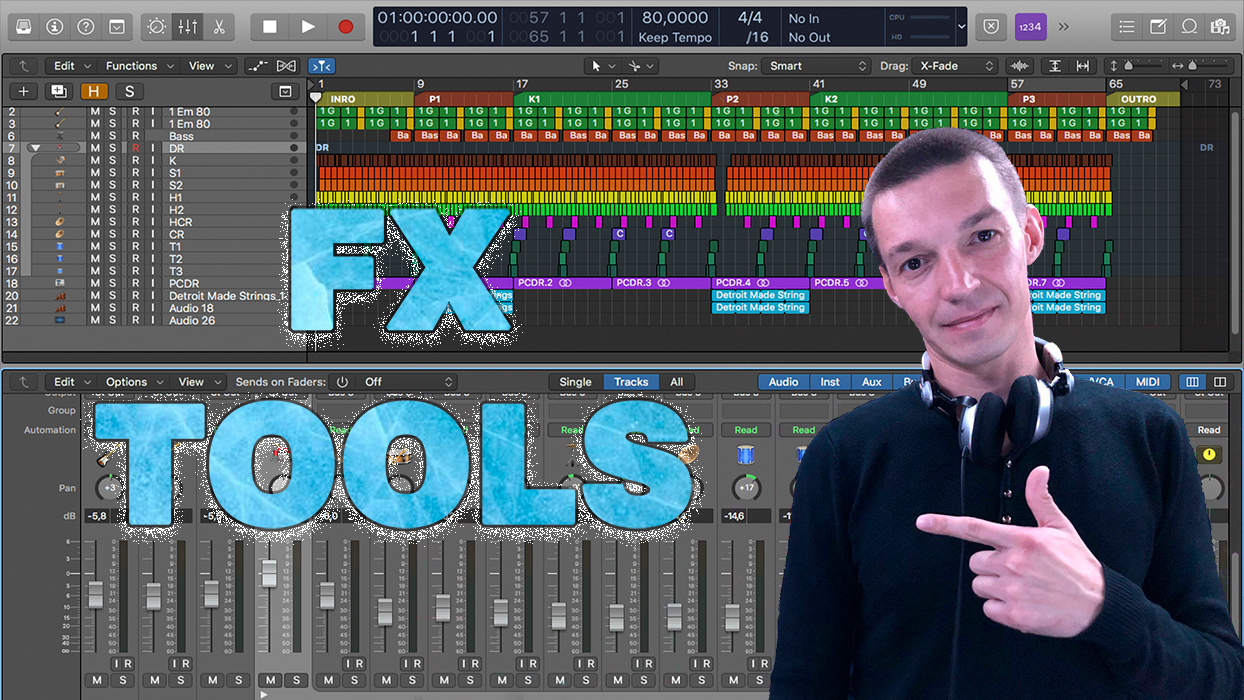Open Smart Controls dial icon

[157, 26]
